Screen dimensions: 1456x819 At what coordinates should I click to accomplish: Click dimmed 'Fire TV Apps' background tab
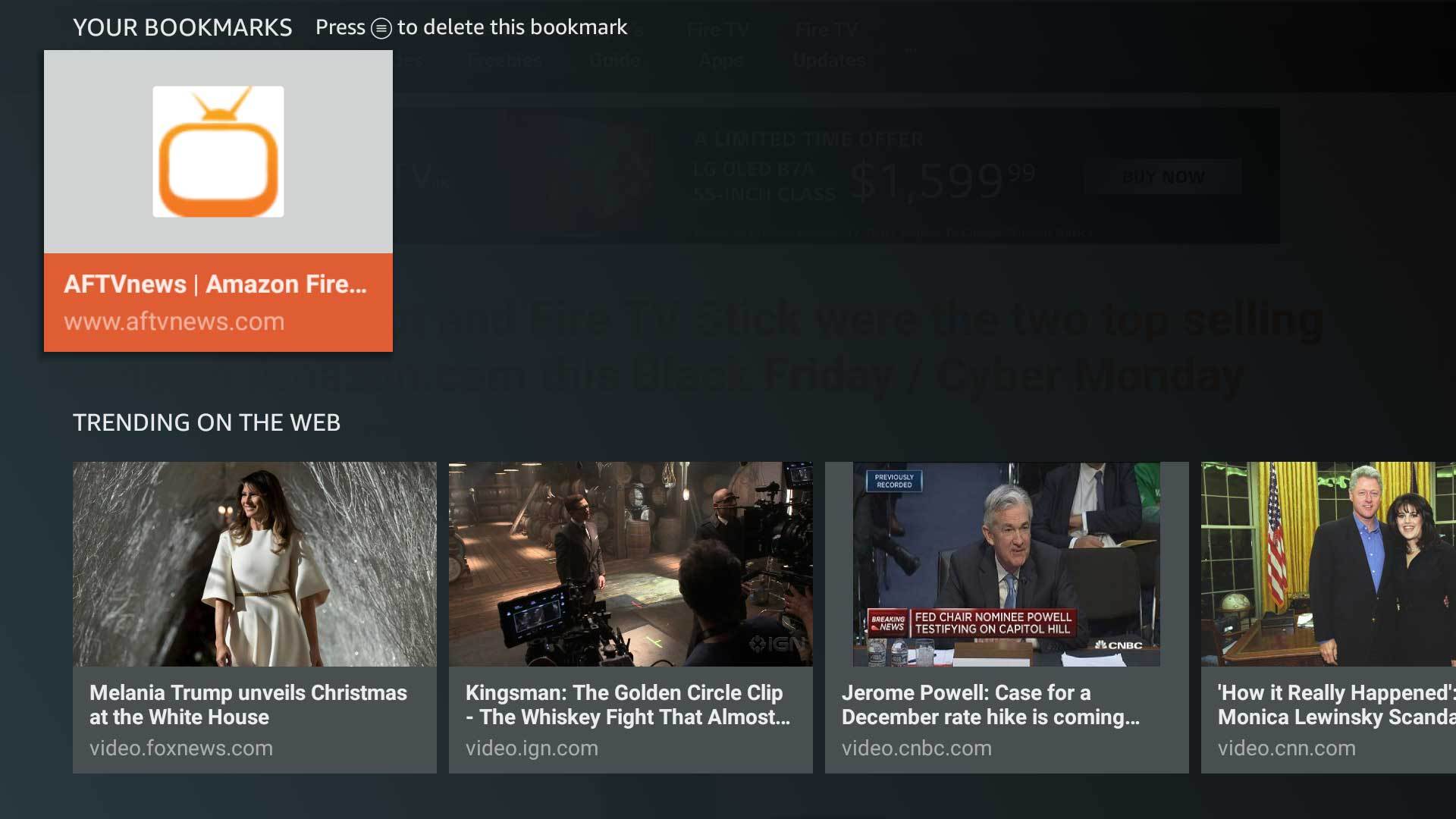pos(719,45)
